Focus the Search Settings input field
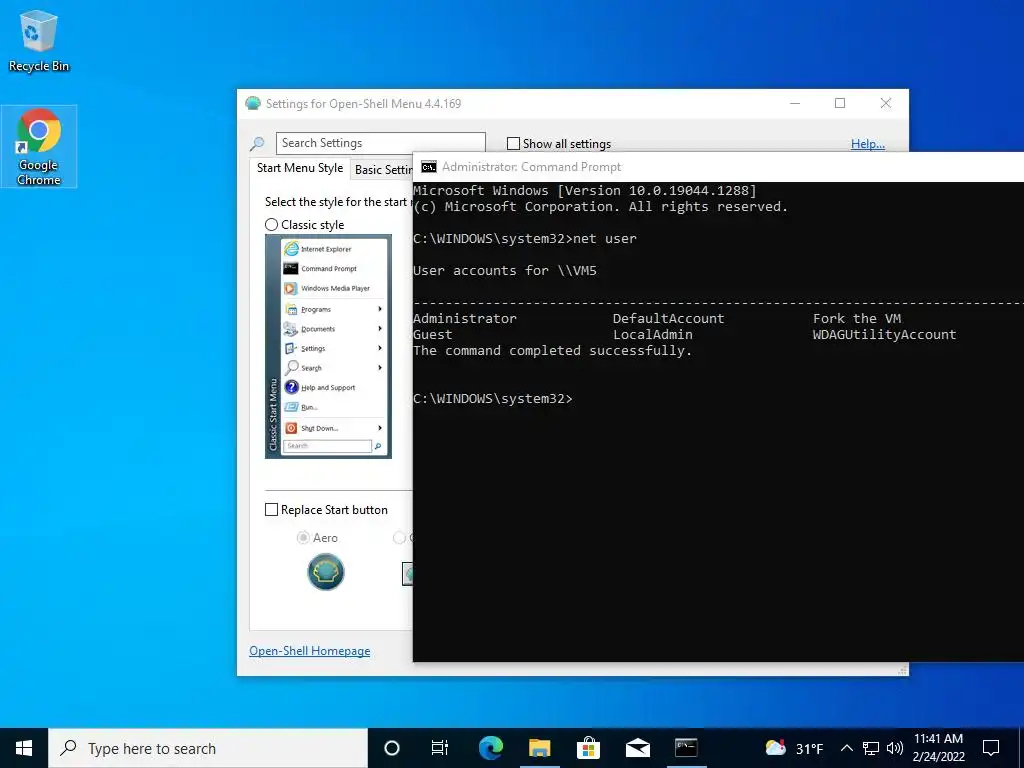 tap(381, 143)
